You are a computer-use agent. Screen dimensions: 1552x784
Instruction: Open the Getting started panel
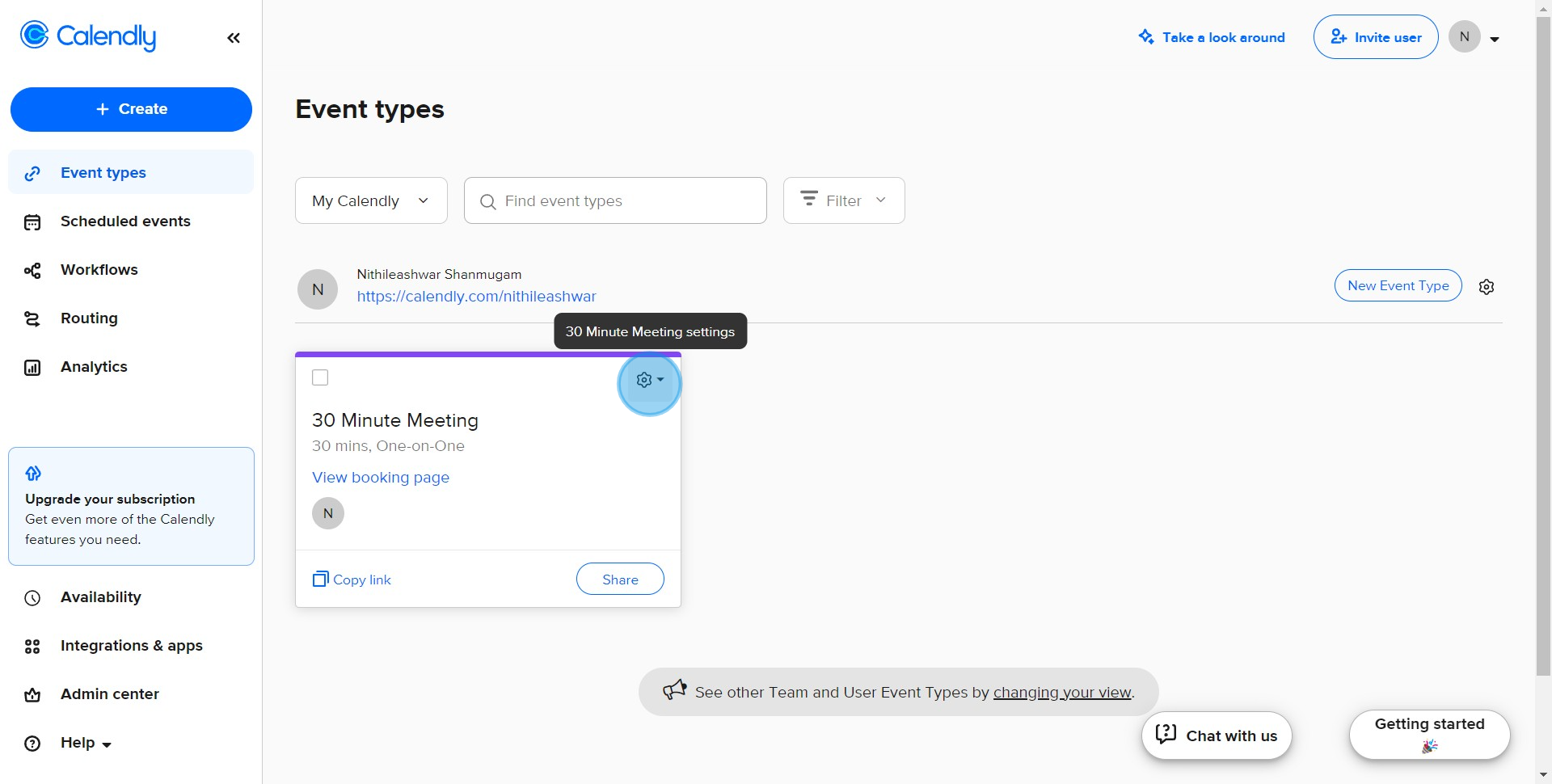tap(1429, 735)
